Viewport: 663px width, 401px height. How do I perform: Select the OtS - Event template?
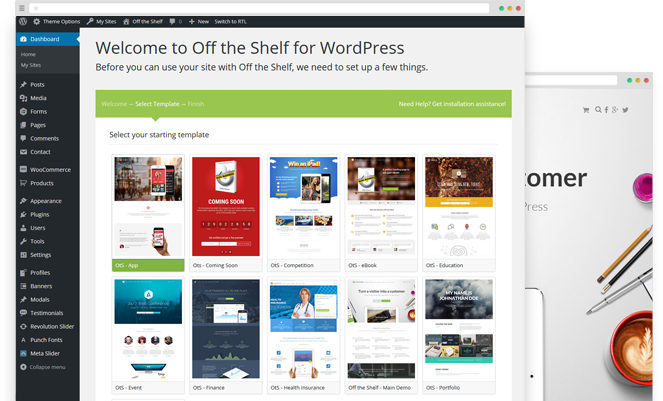tap(148, 335)
